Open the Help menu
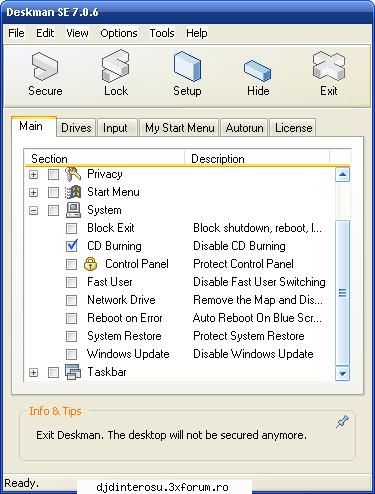375x494 pixels. (197, 33)
